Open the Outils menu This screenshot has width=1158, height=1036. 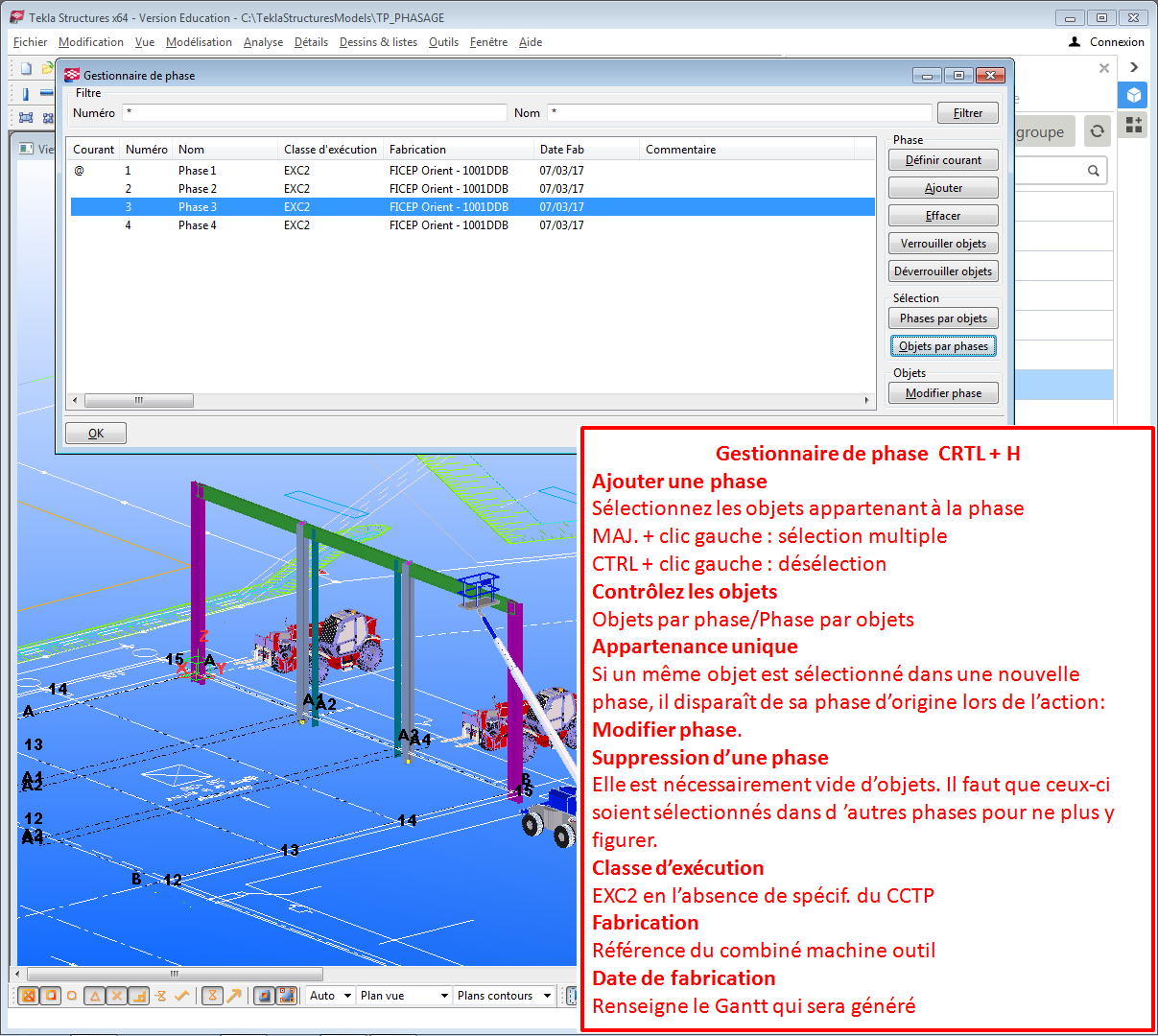[443, 42]
